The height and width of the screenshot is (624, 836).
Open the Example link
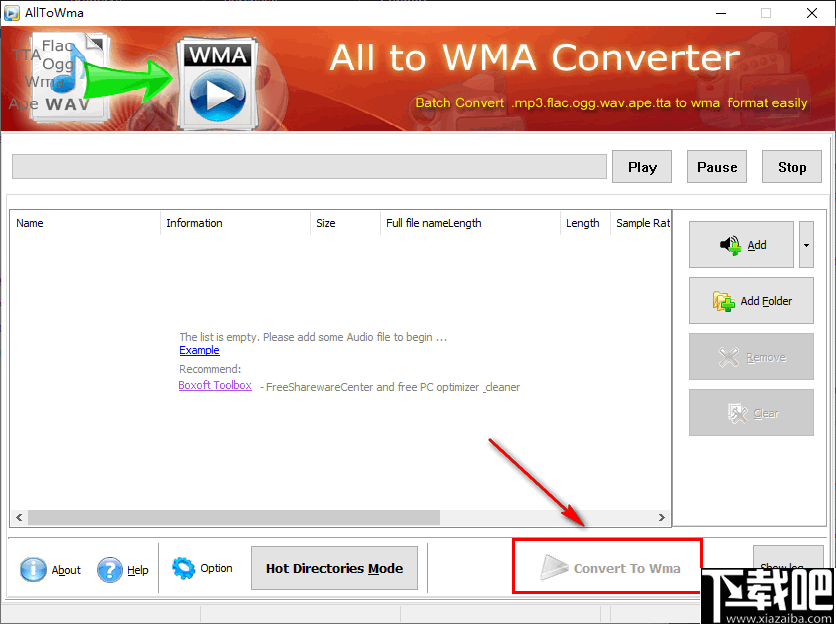click(x=199, y=350)
